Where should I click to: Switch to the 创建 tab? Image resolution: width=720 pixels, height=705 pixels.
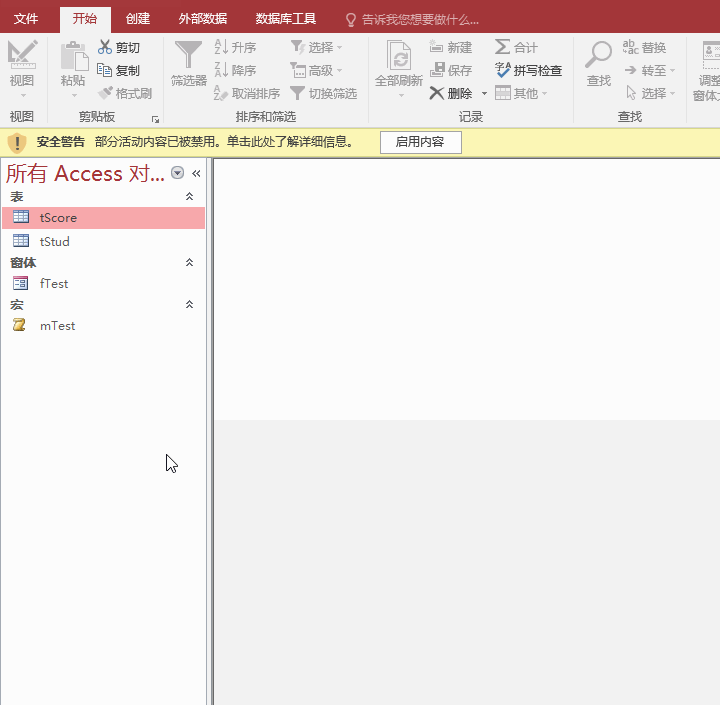(x=138, y=19)
